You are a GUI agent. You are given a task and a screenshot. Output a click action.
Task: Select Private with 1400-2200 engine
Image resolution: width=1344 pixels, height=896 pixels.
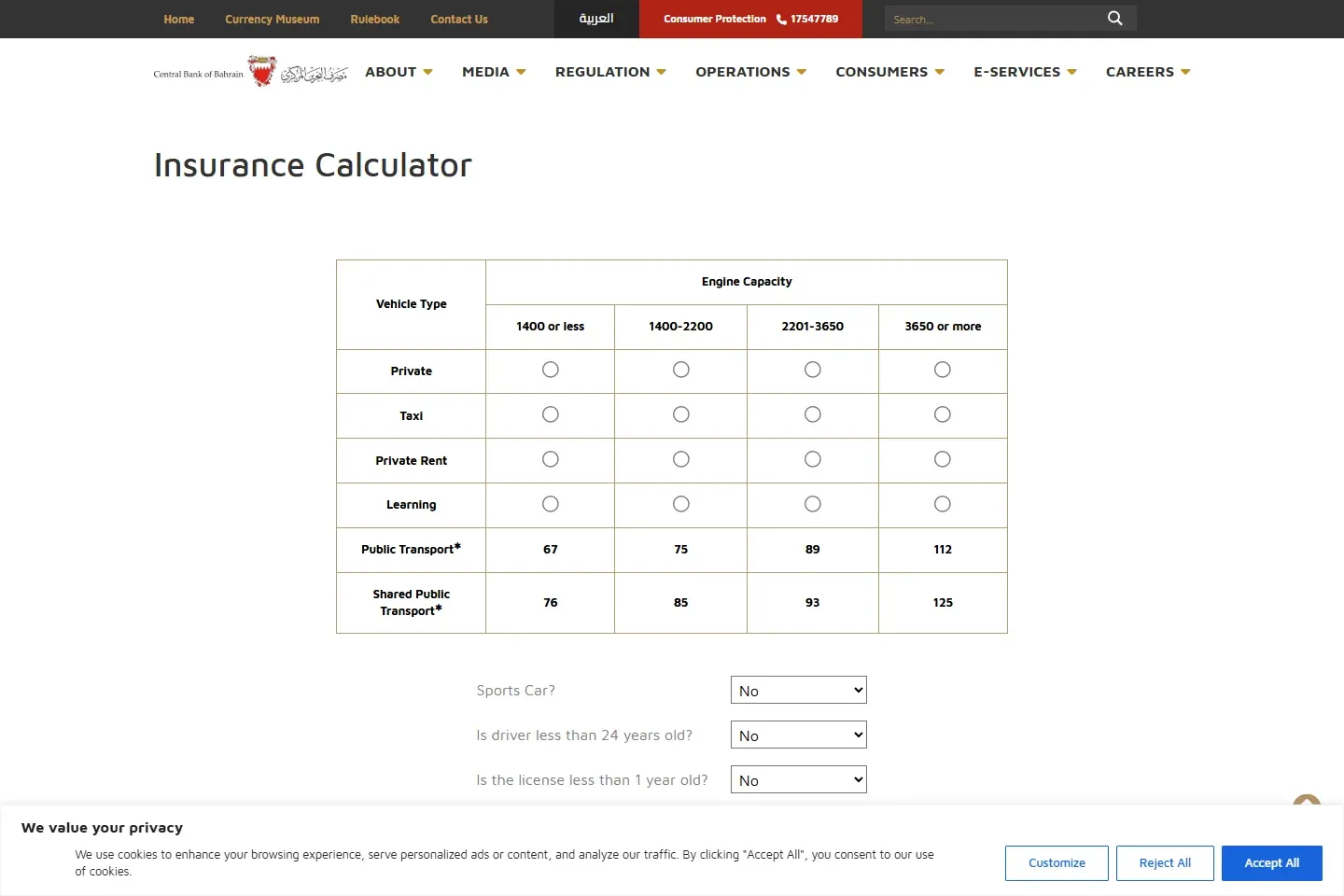(x=681, y=370)
